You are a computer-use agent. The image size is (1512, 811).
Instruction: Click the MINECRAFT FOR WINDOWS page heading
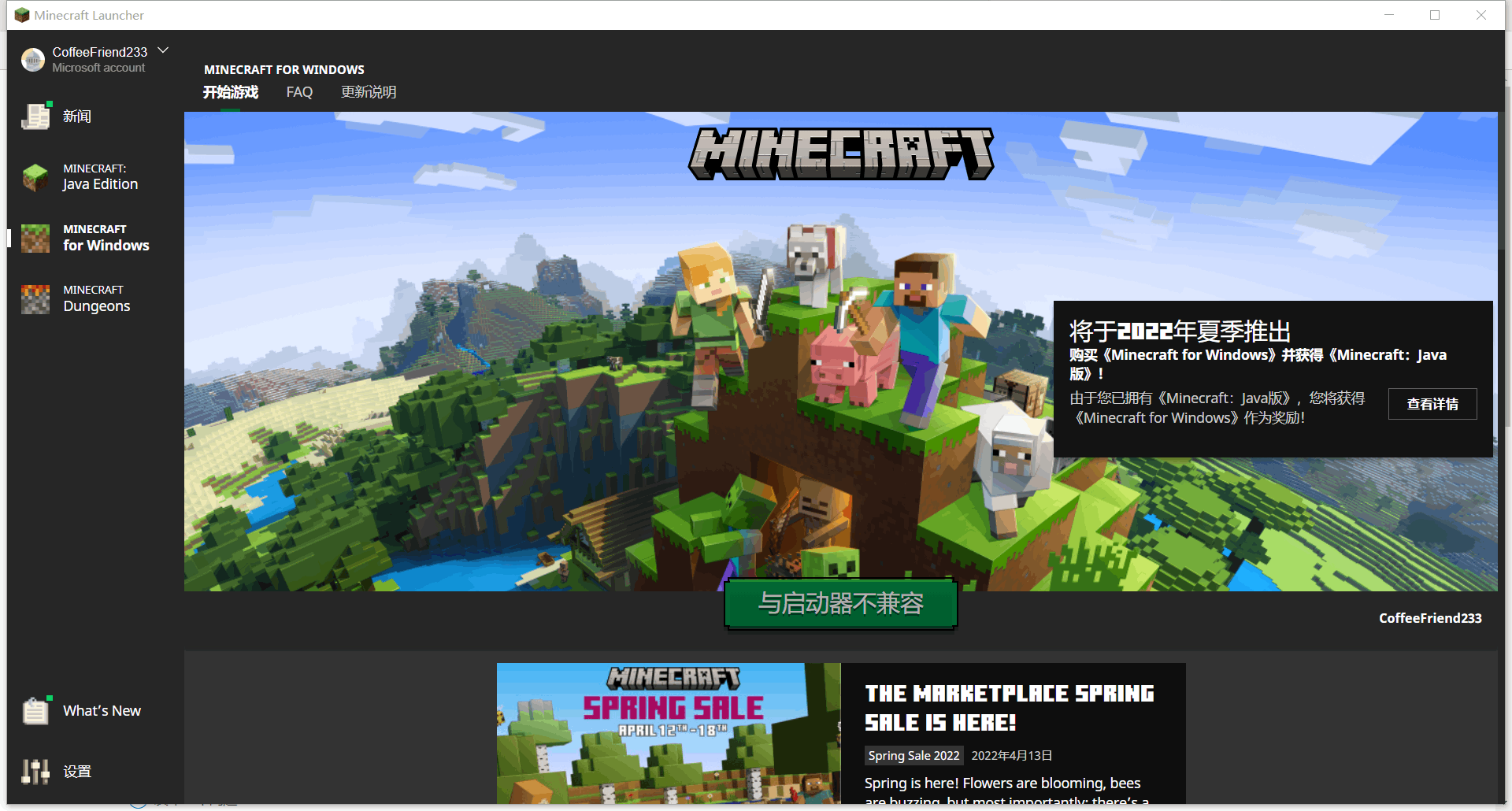click(x=284, y=69)
